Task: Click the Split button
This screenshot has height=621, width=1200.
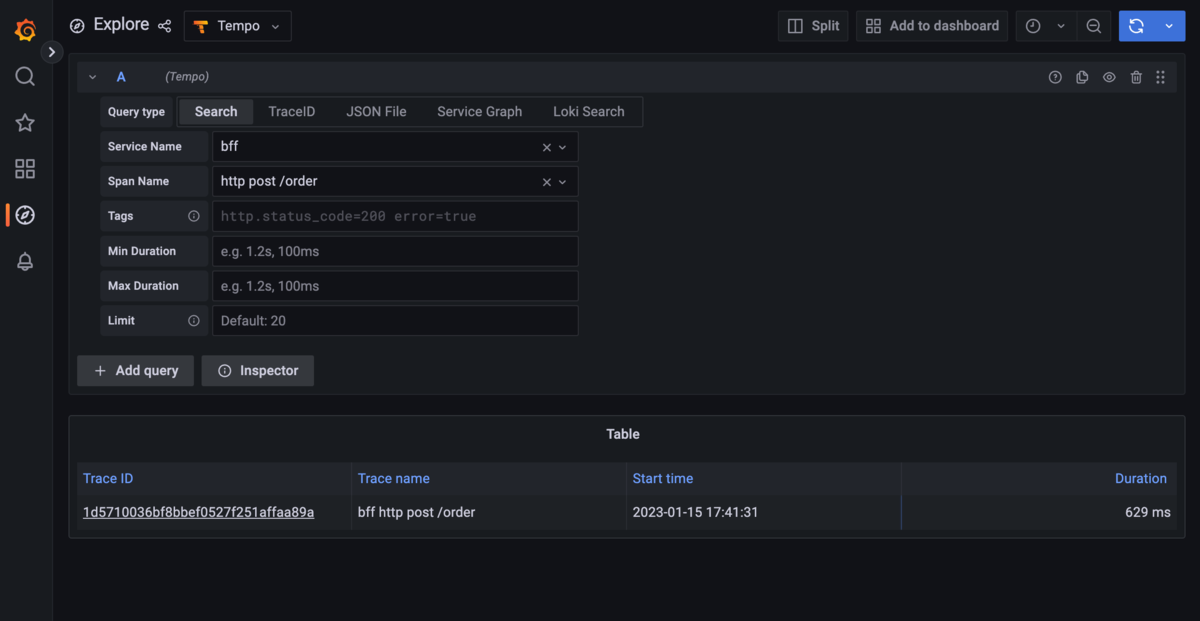Action: [813, 26]
